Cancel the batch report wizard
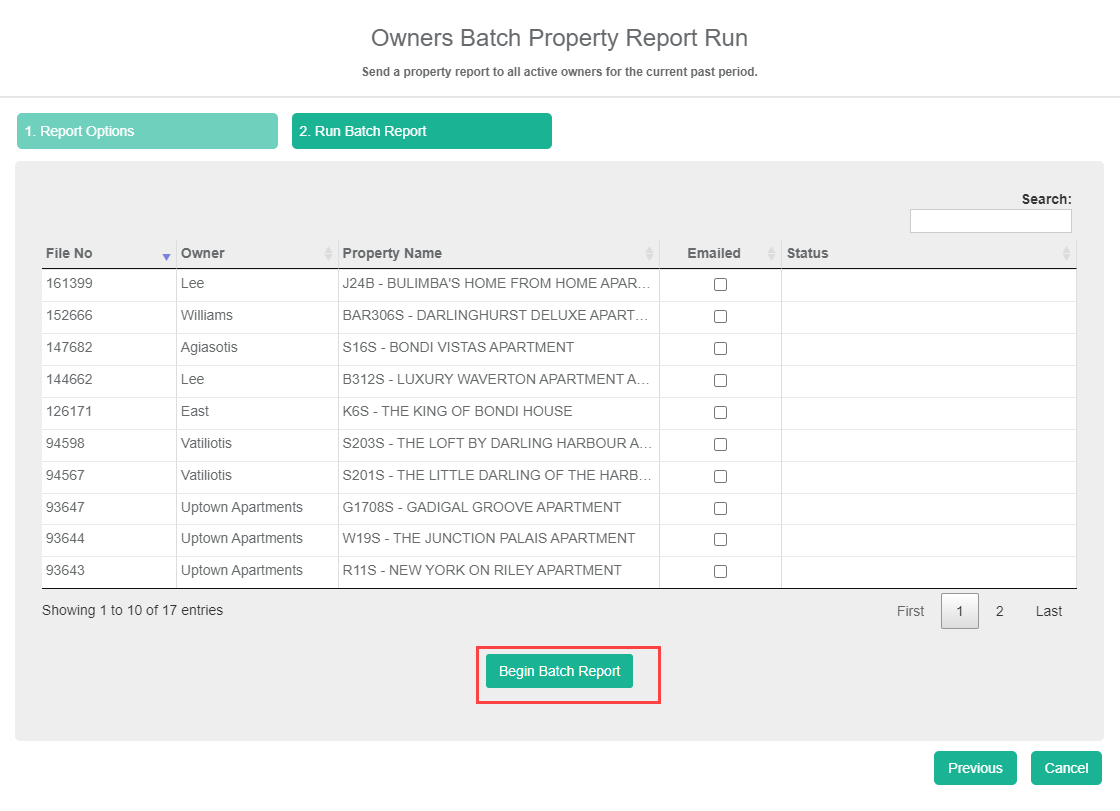The image size is (1120, 811). [1066, 768]
